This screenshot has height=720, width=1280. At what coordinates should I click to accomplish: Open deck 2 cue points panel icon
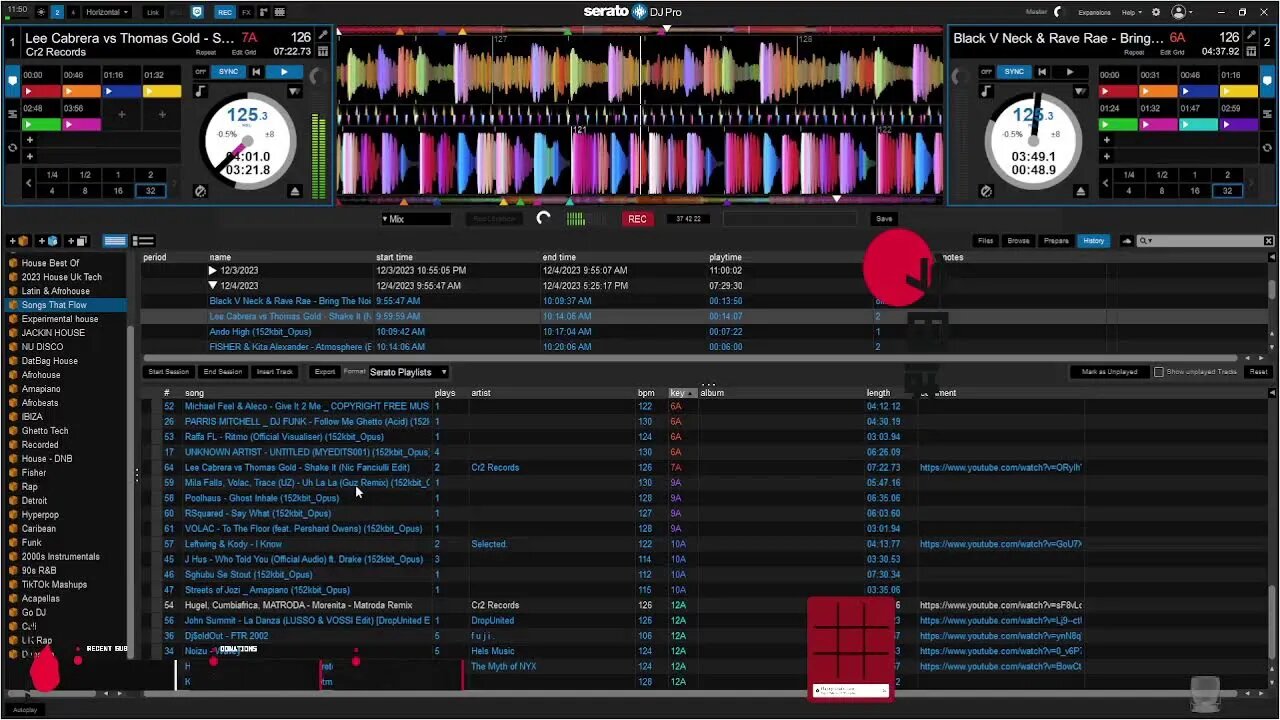(1268, 79)
